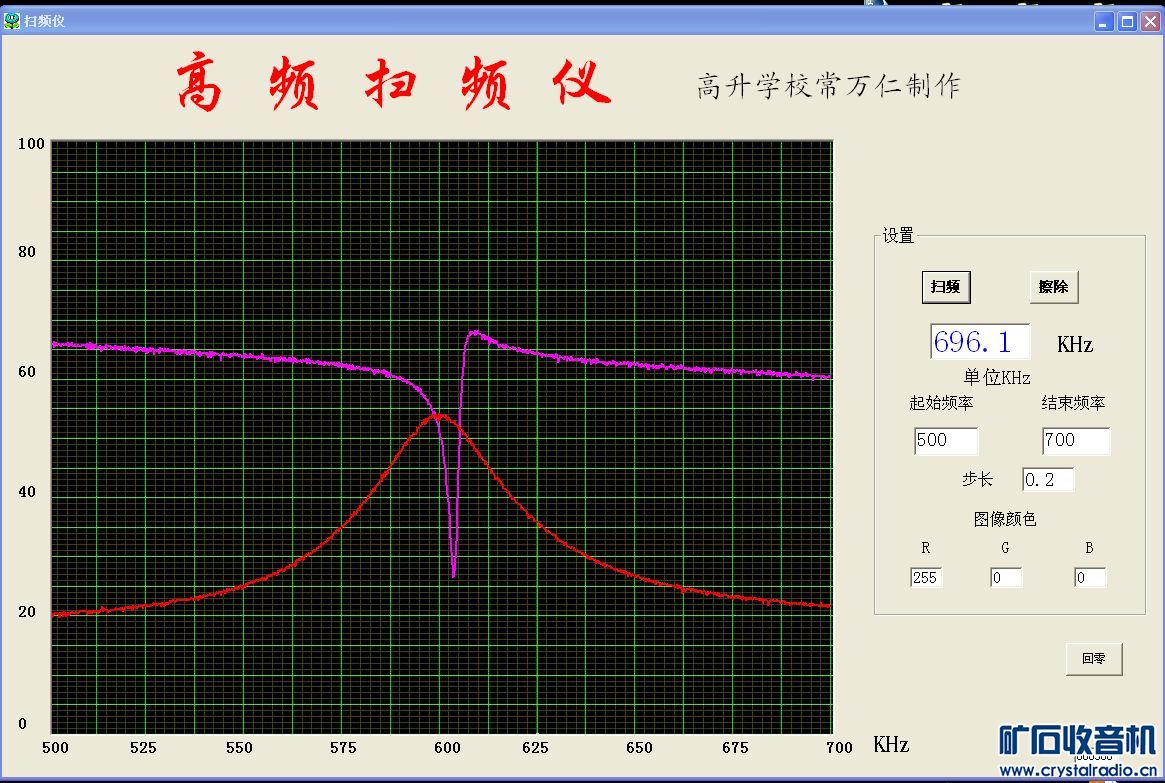This screenshot has height=783, width=1165.
Task: Click the 600 x-axis tick label
Action: (x=447, y=748)
